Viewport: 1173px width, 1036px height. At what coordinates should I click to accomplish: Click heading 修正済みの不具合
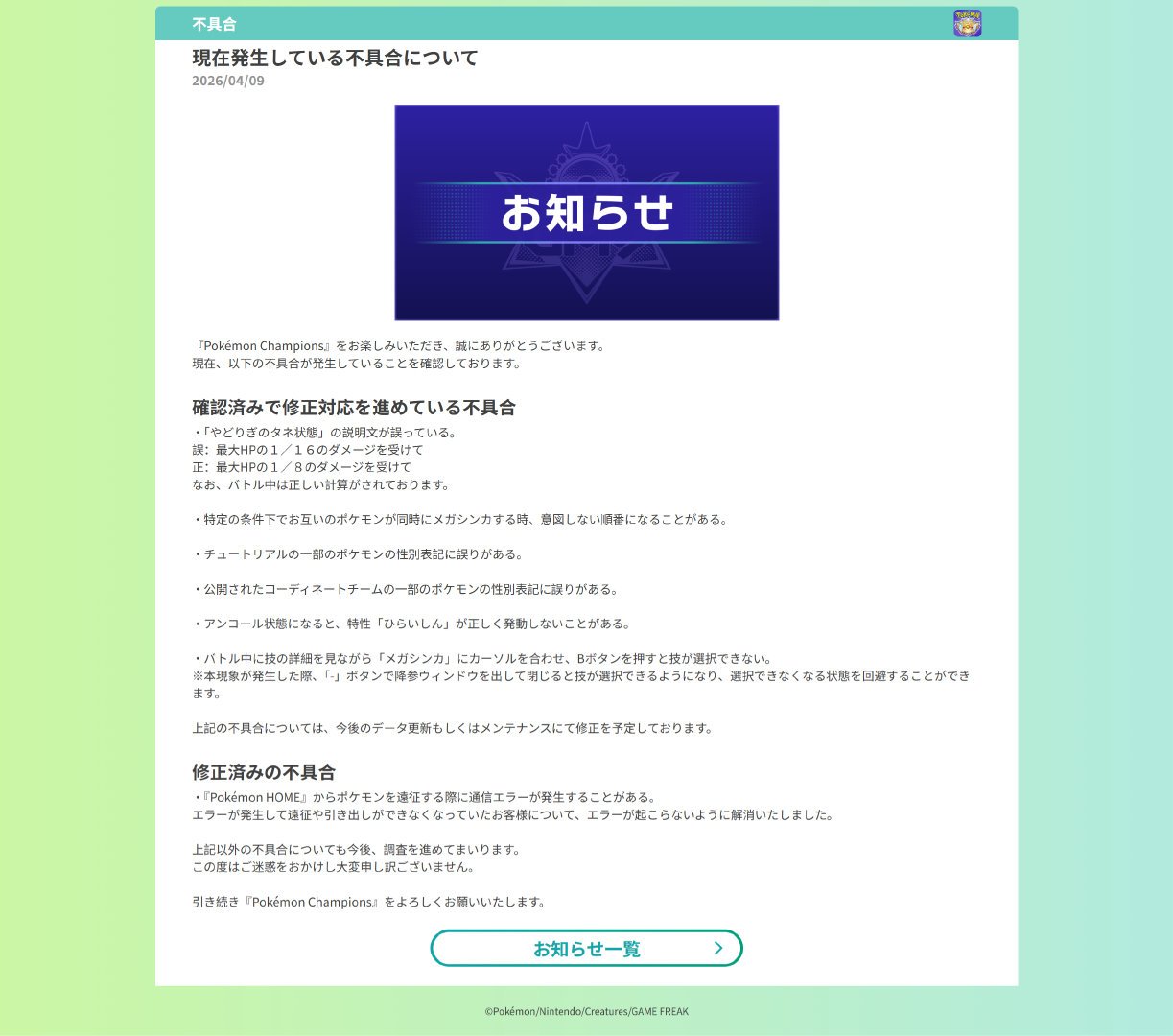click(x=264, y=772)
